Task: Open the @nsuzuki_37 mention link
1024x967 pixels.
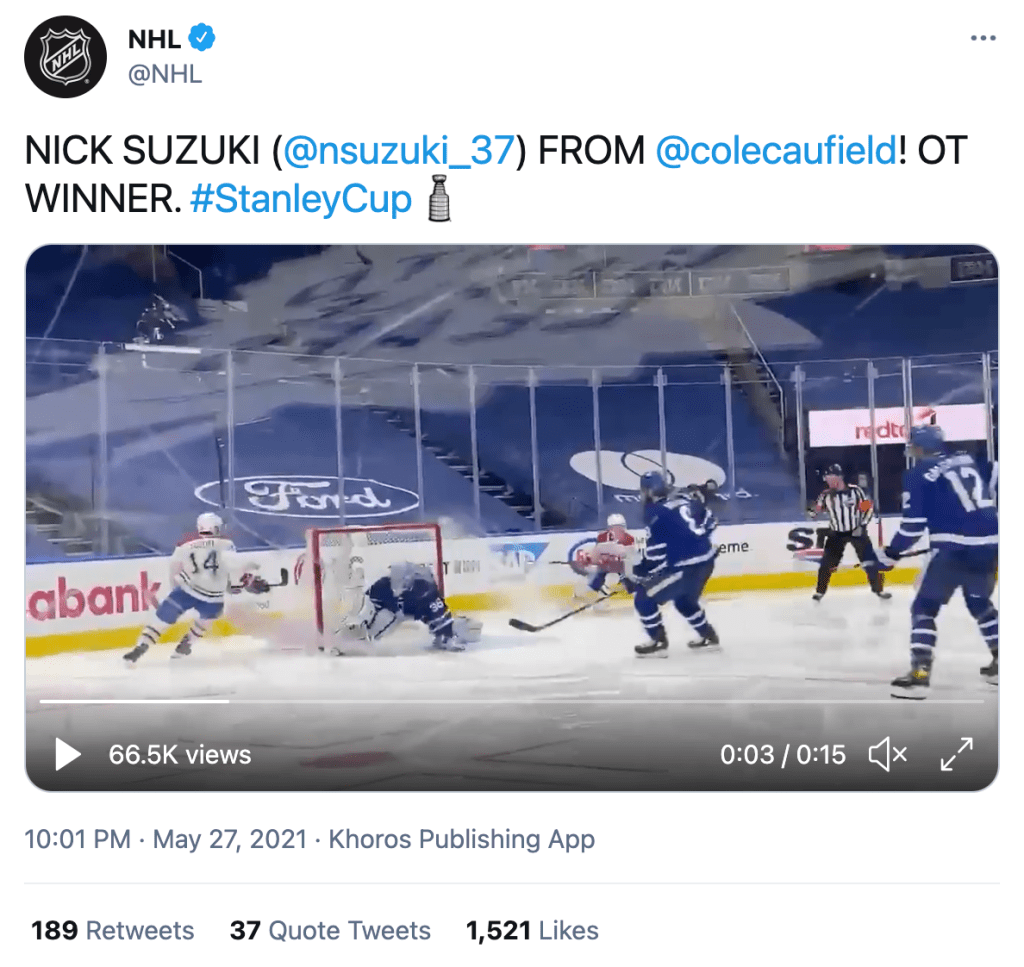Action: tap(401, 151)
